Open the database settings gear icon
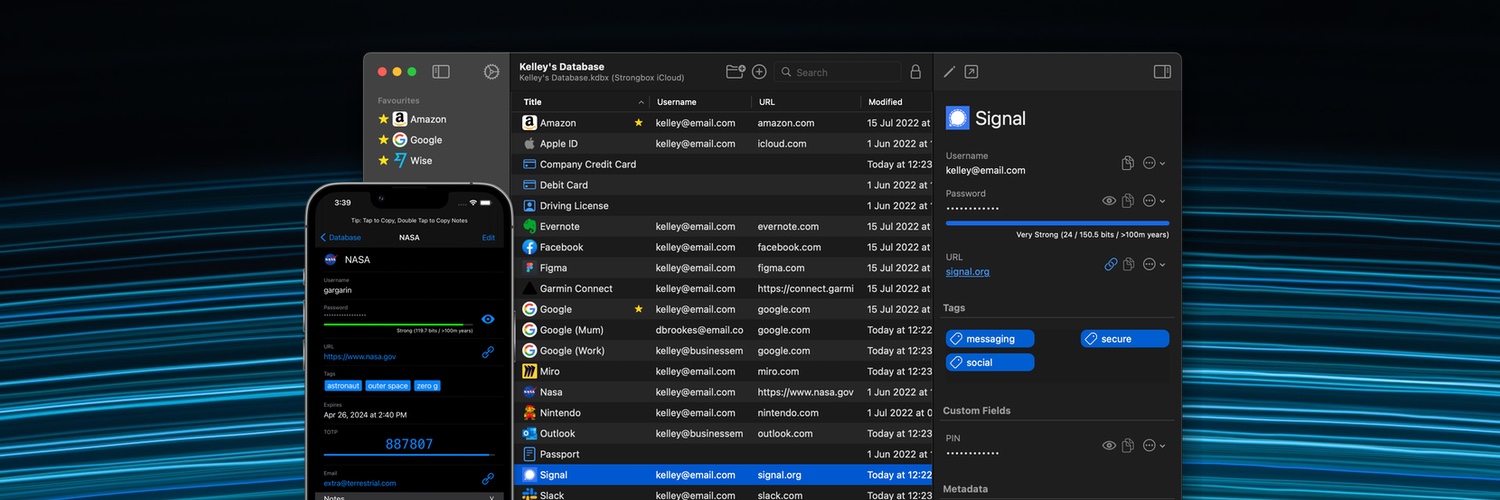This screenshot has height=500, width=1500. (491, 72)
